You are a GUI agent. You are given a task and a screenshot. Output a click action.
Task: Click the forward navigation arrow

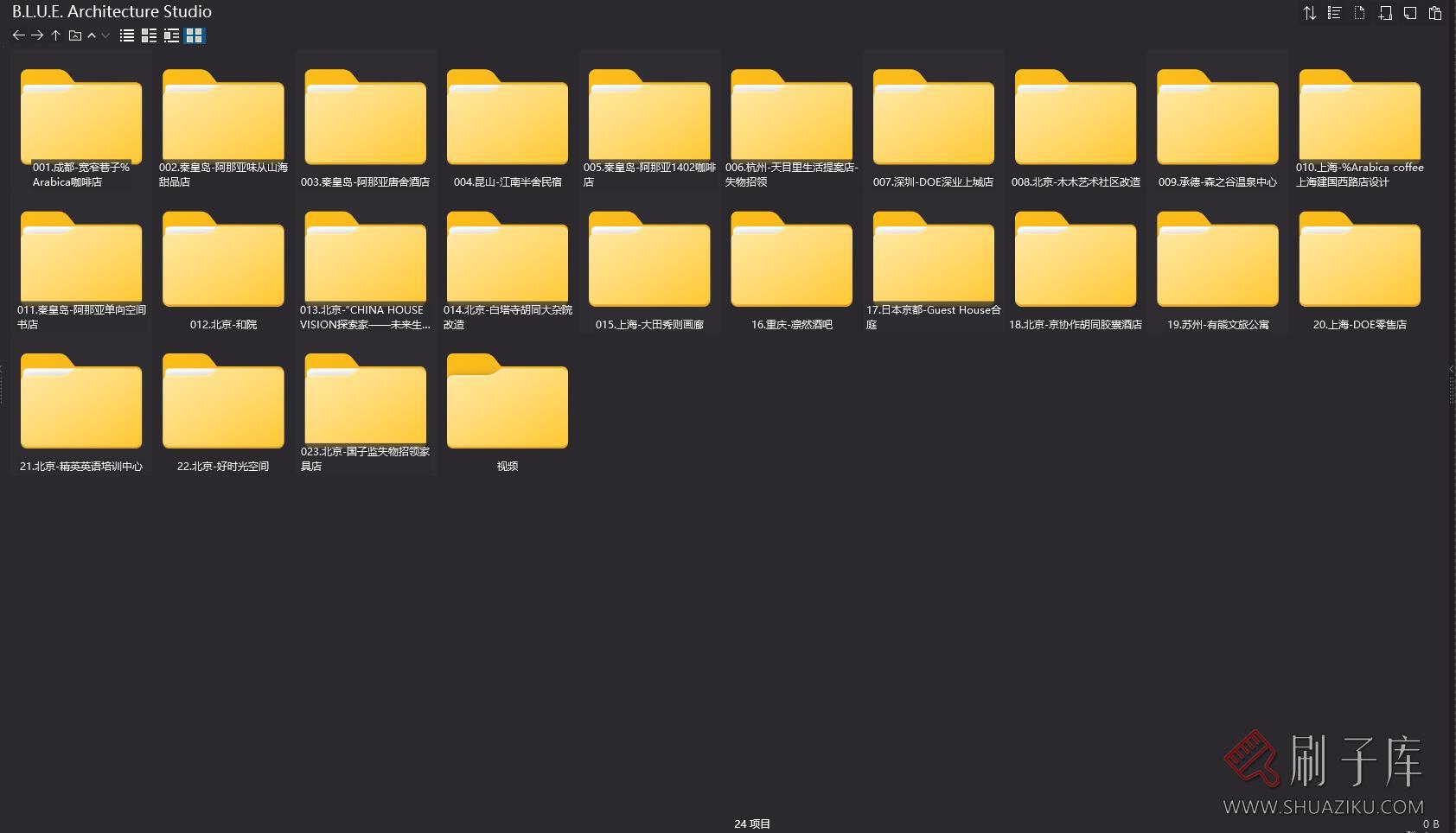37,35
